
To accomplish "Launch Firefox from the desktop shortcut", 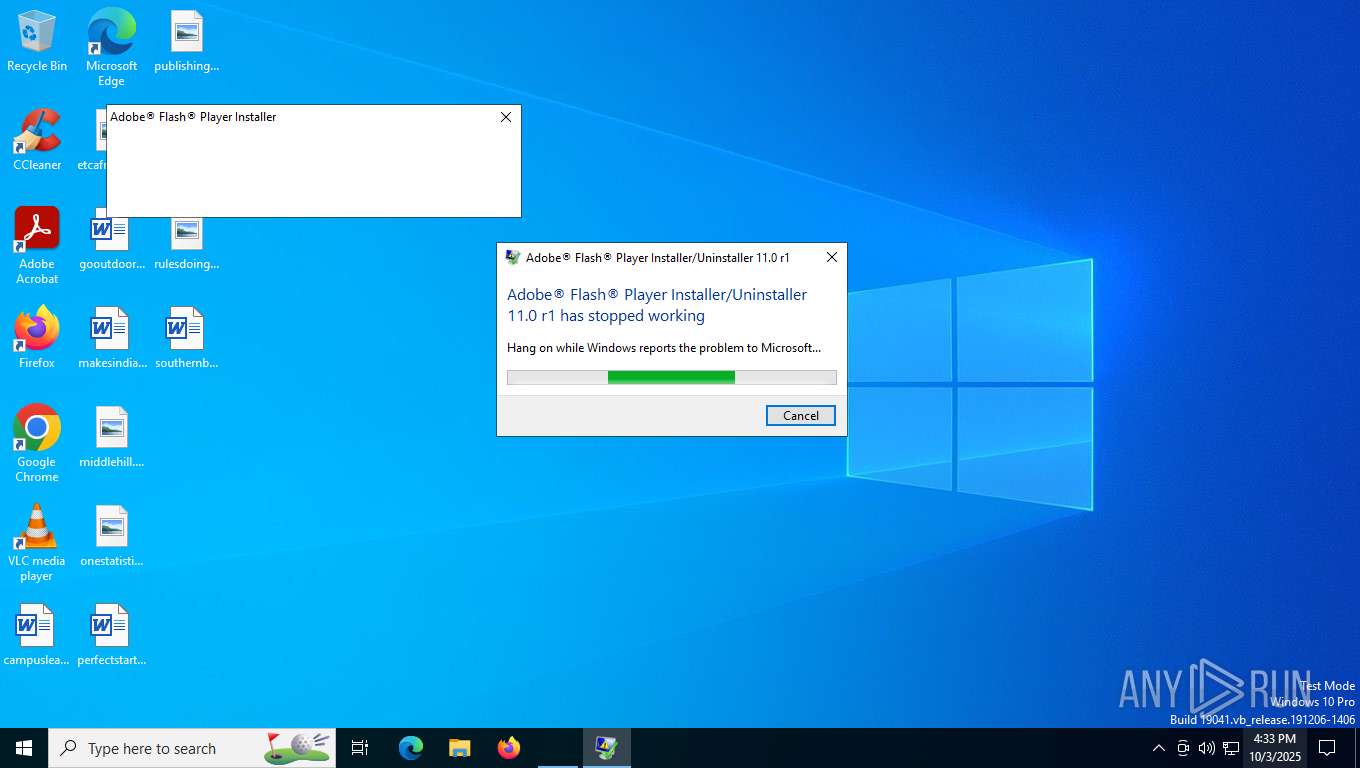I will point(37,338).
